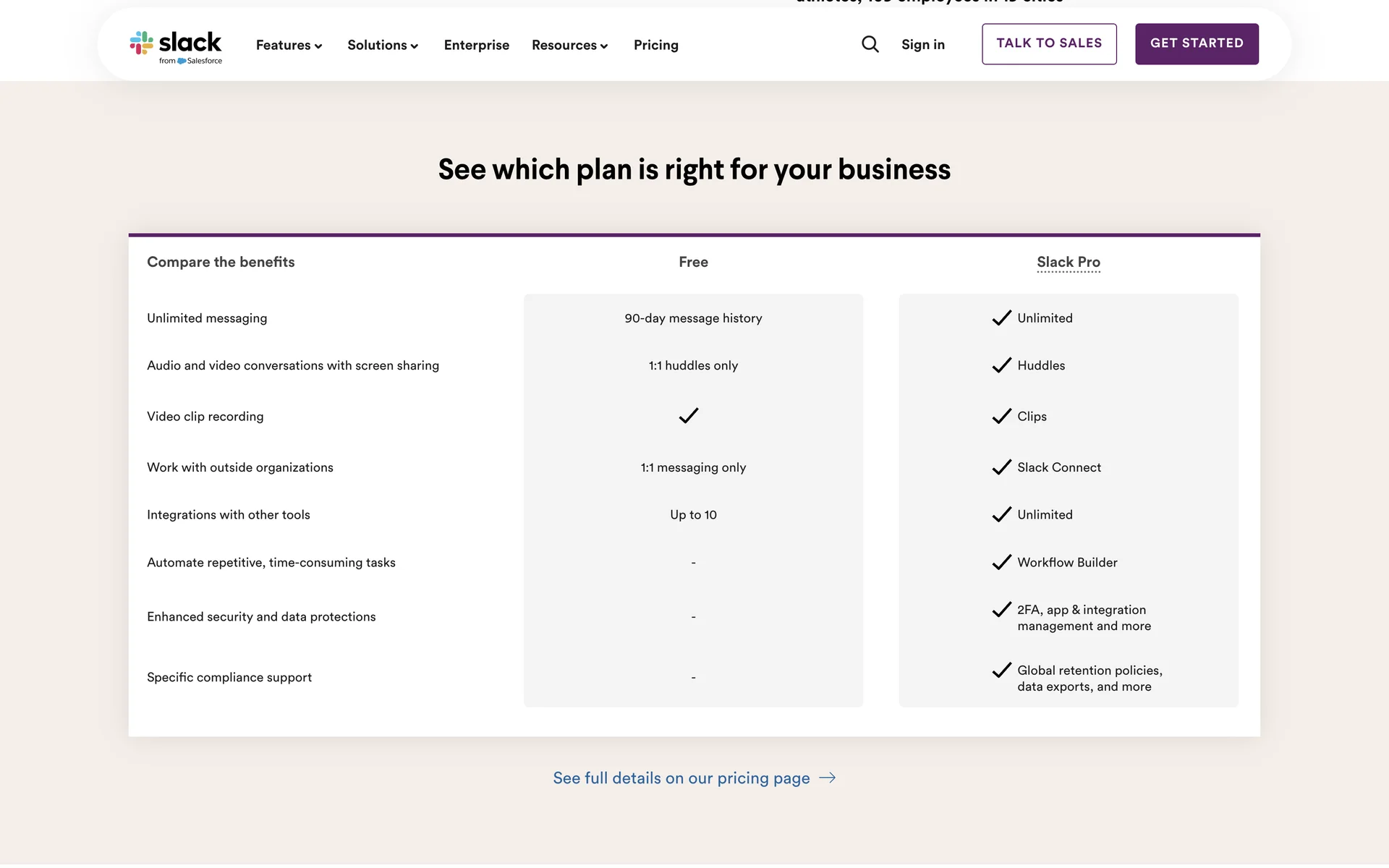Click the checkmark next to Slack Connect

click(x=1002, y=467)
